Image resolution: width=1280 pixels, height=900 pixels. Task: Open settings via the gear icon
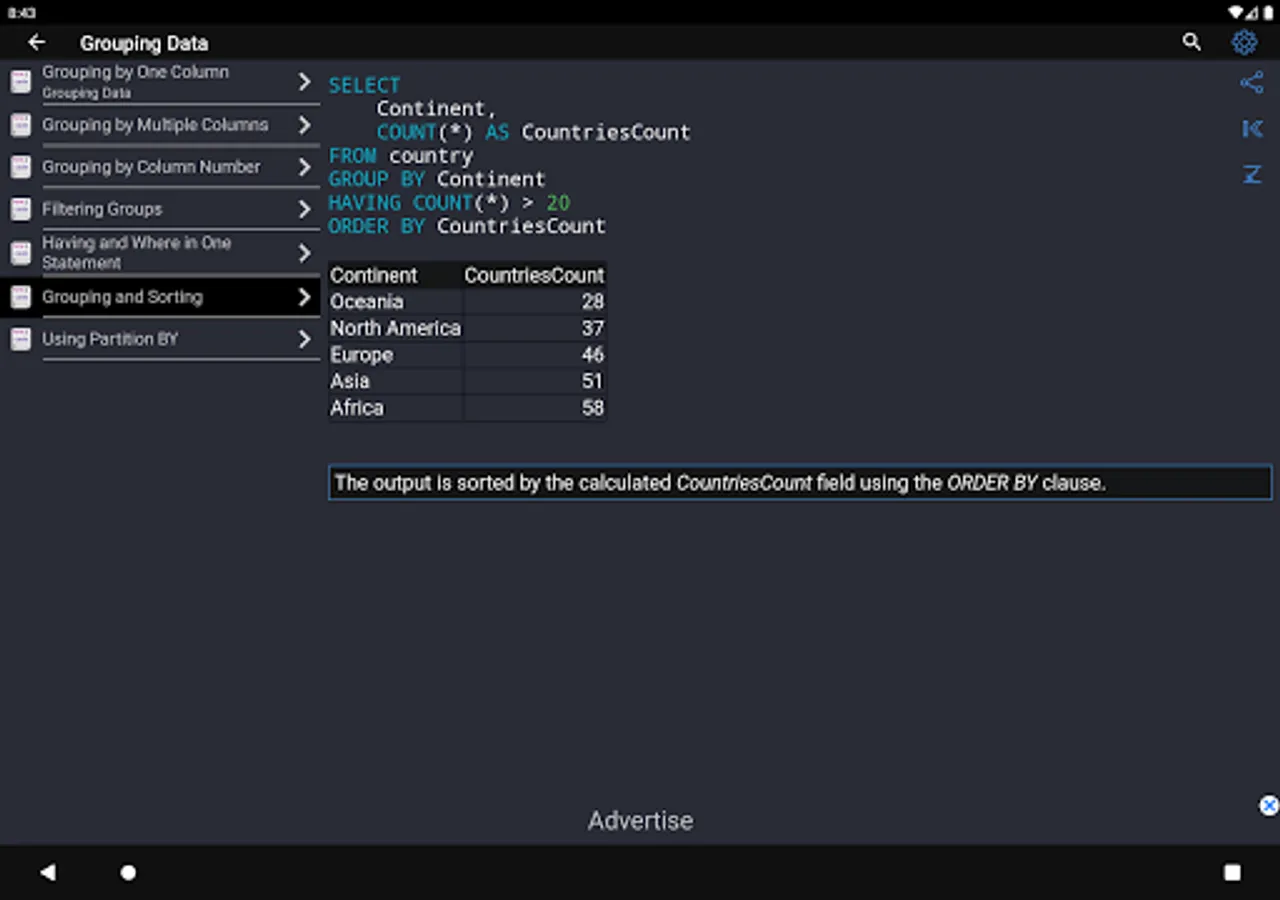pos(1244,42)
